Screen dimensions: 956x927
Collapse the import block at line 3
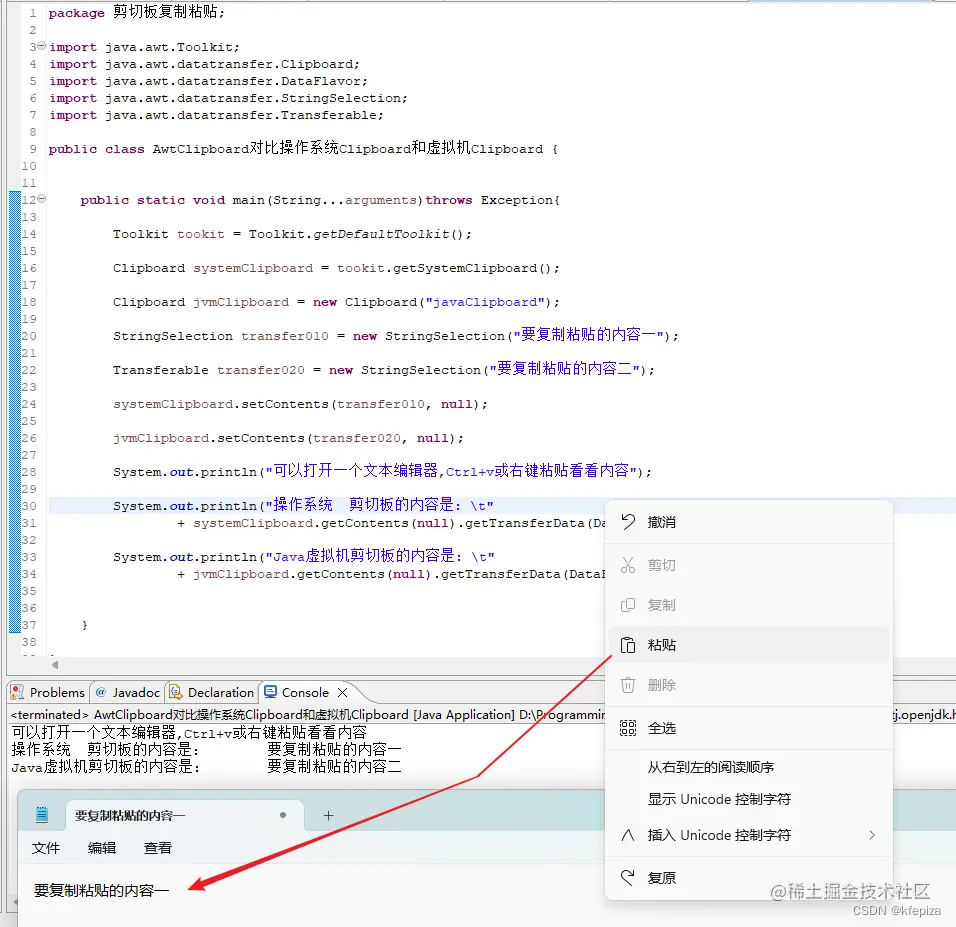41,46
